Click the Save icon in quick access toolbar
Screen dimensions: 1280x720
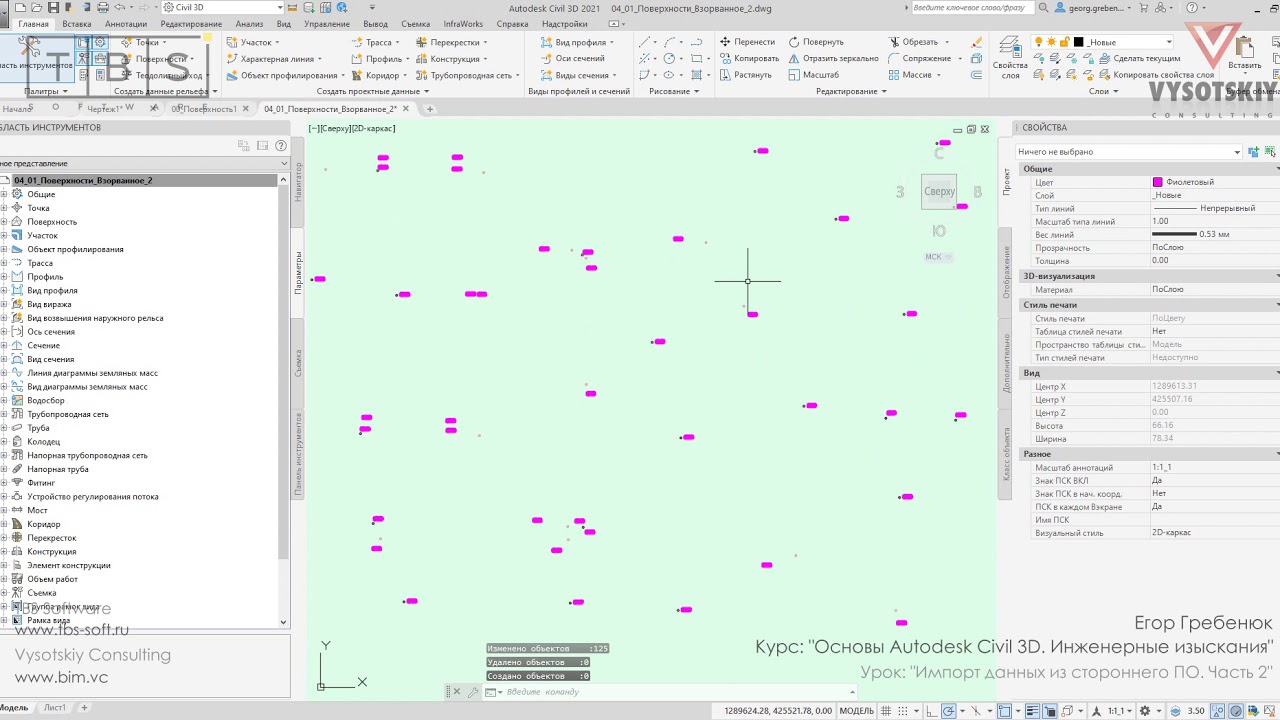pyautogui.click(x=52, y=8)
